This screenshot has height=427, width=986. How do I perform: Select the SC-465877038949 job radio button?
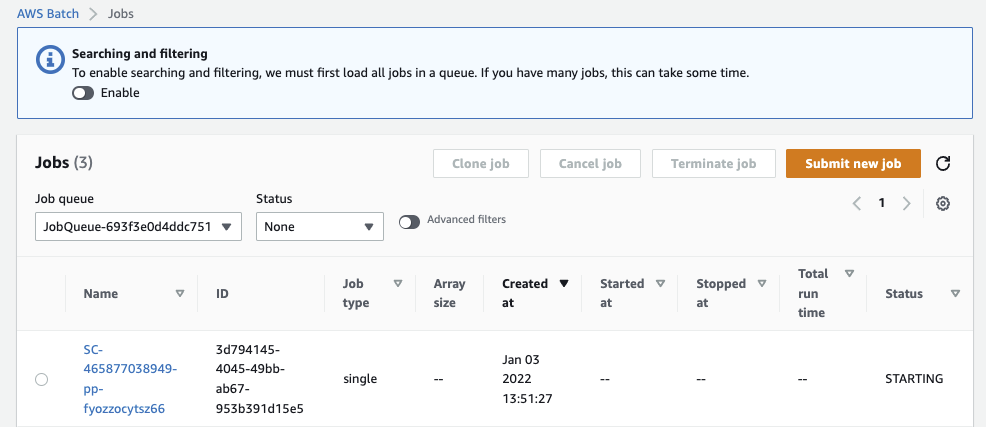41,379
